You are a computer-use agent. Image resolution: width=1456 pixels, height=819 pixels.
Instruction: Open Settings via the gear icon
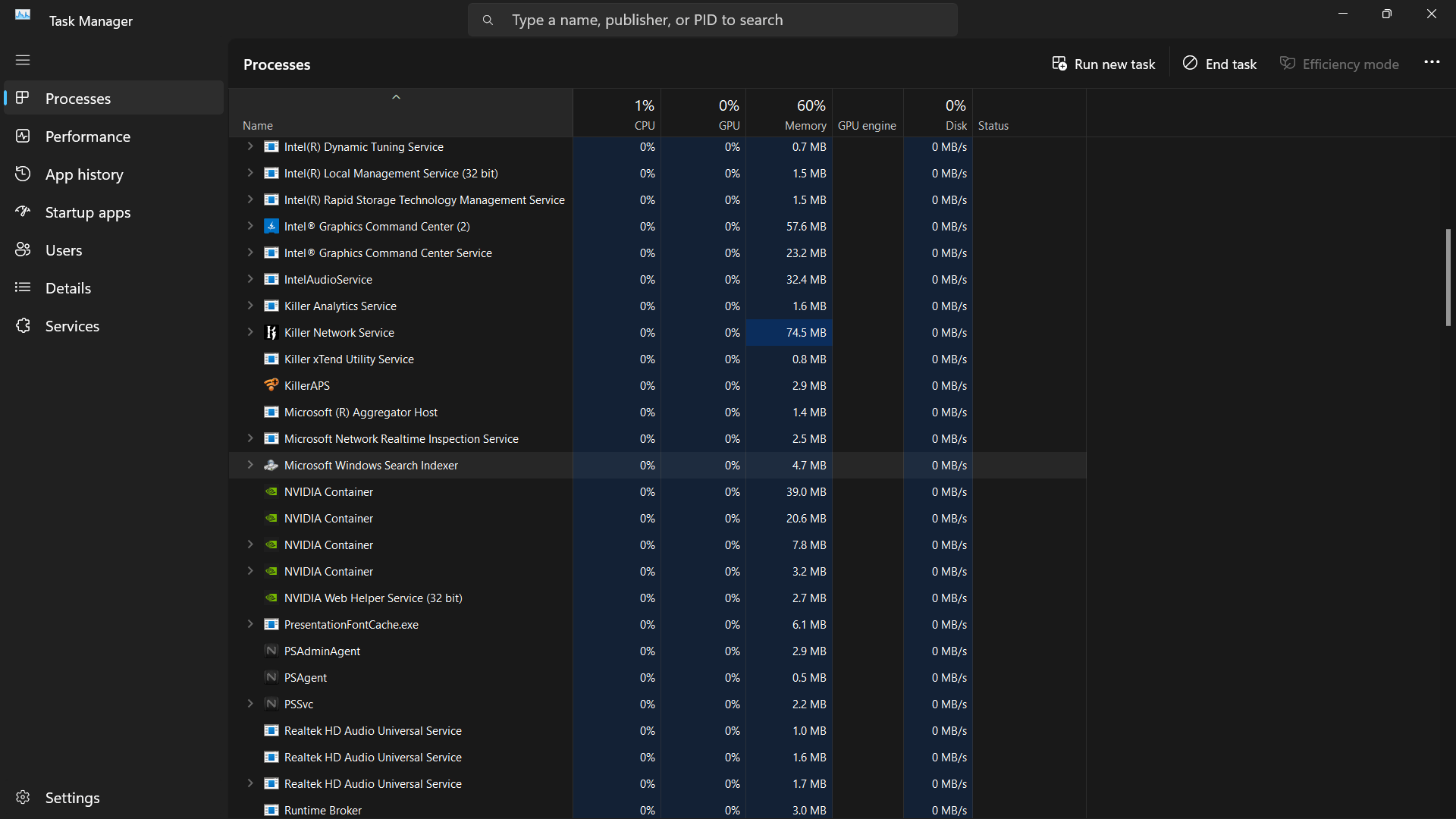click(23, 798)
